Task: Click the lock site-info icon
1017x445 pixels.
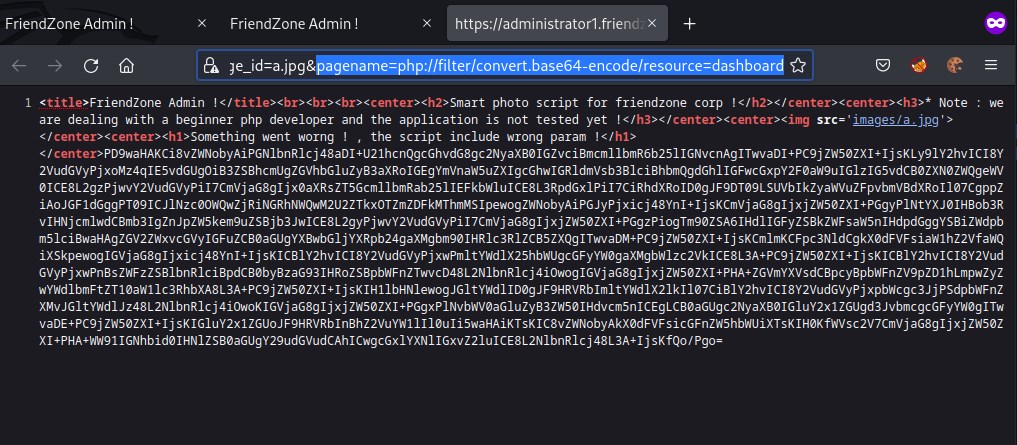Action: click(x=211, y=66)
